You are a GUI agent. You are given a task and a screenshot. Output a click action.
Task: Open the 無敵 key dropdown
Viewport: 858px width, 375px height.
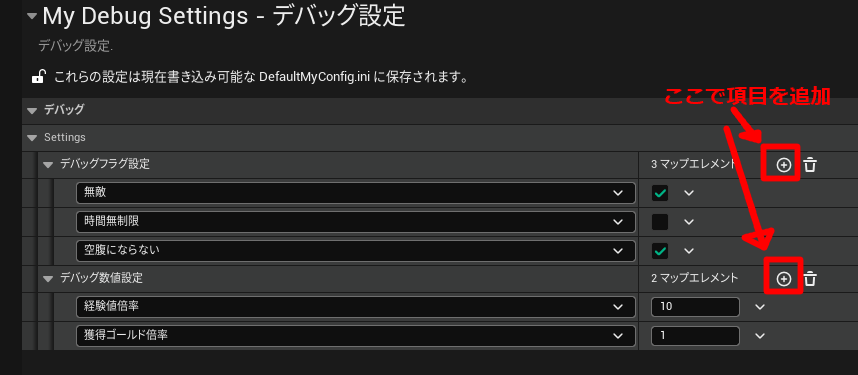pyautogui.click(x=356, y=193)
